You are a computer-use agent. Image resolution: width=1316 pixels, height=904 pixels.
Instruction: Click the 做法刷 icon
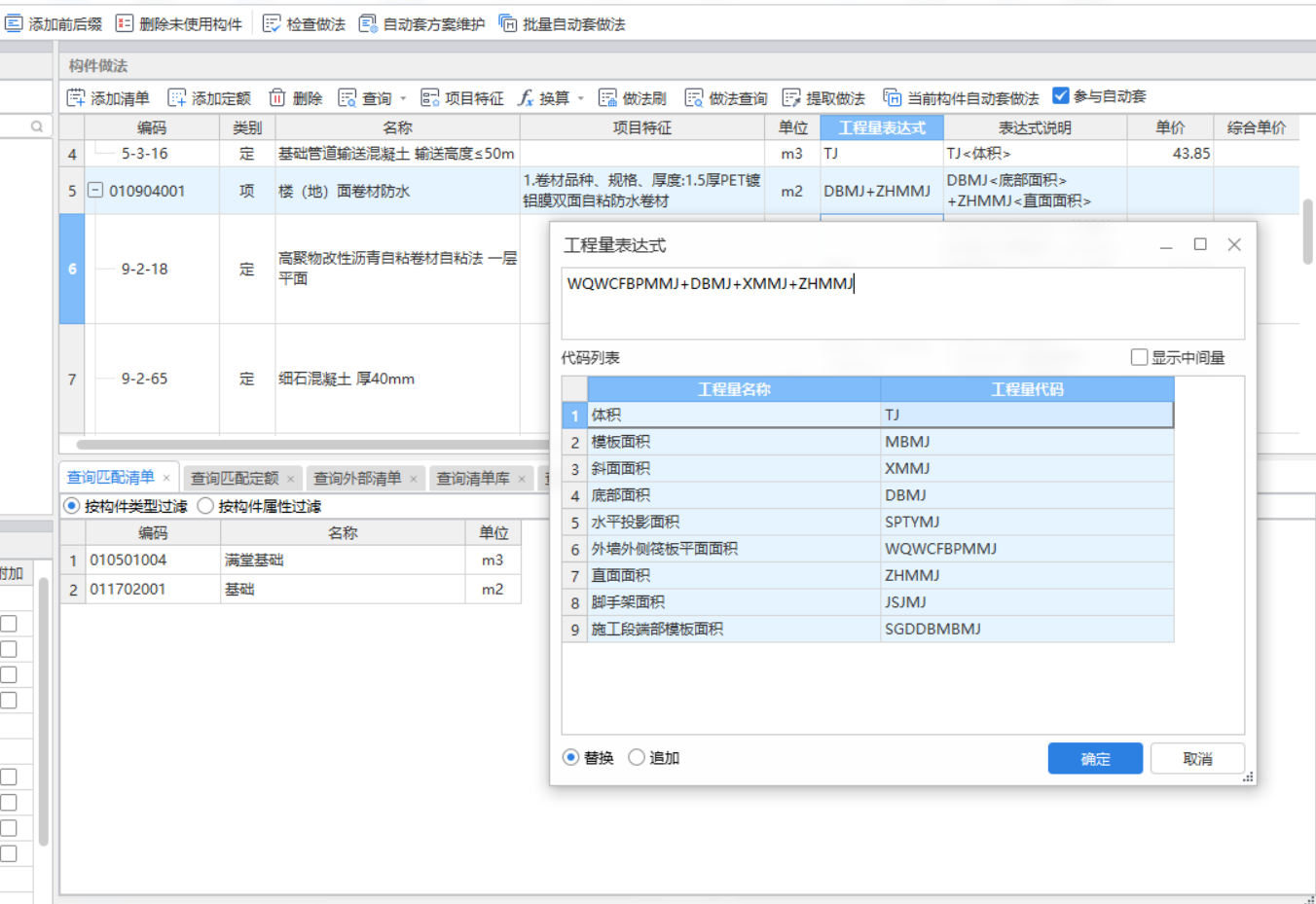(608, 97)
